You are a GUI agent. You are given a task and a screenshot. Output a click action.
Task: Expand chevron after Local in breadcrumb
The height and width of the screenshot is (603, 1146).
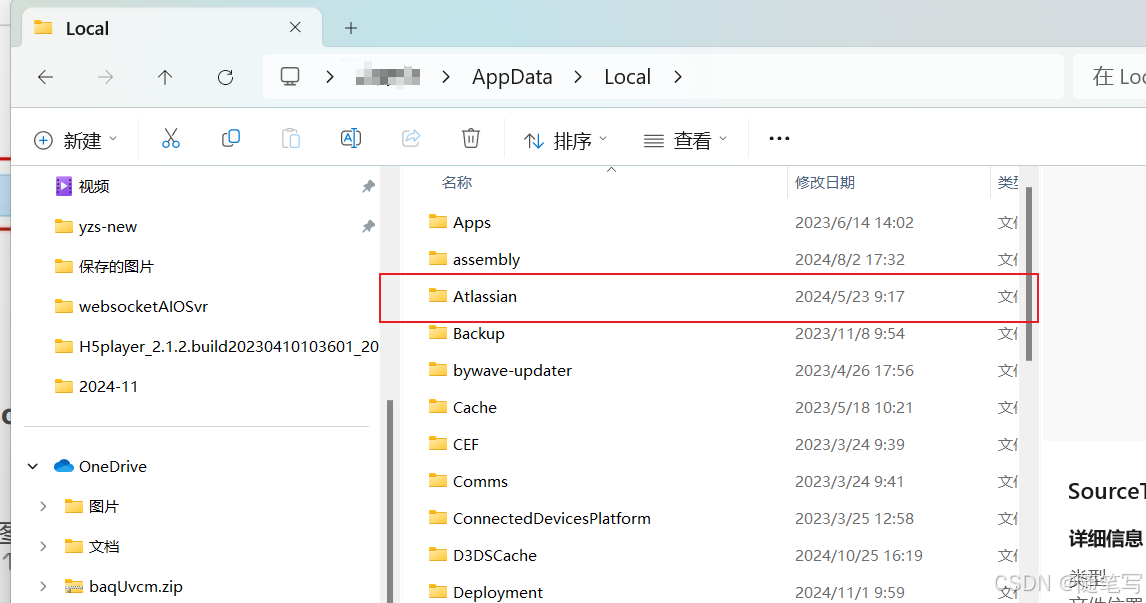(x=678, y=77)
